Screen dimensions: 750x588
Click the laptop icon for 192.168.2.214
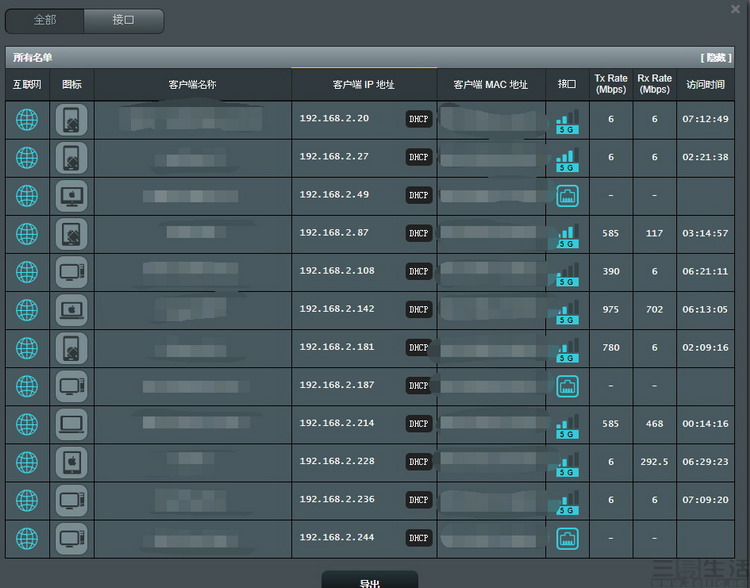[x=72, y=424]
